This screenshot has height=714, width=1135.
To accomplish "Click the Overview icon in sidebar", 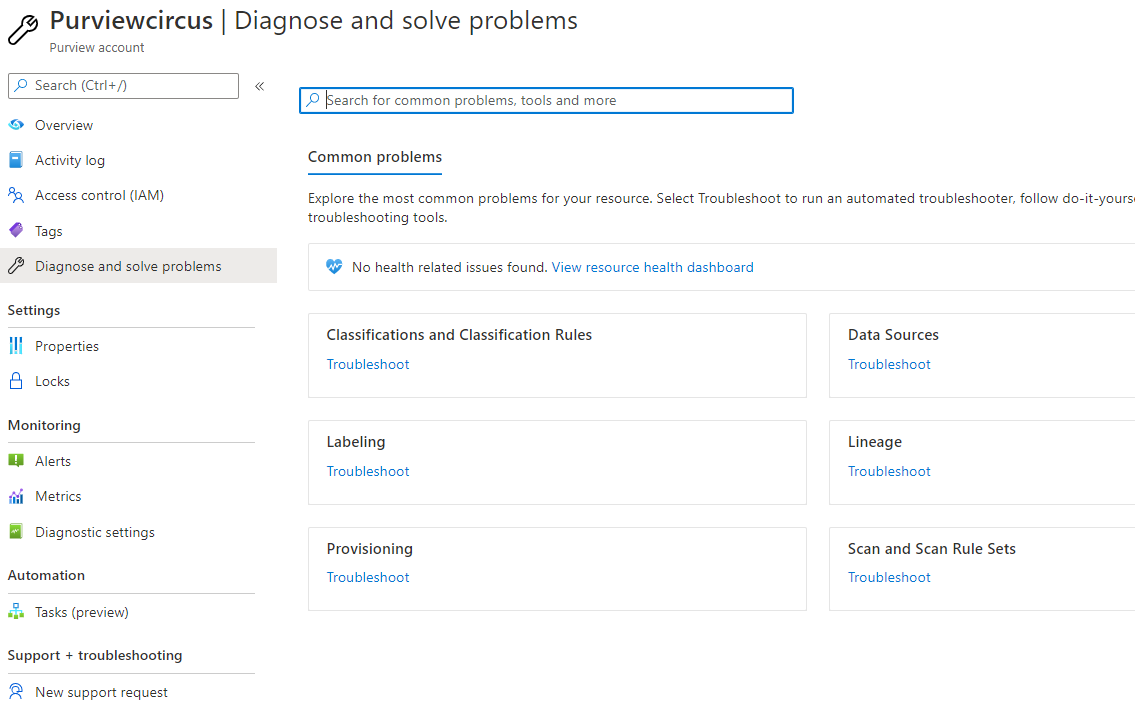I will (15, 125).
